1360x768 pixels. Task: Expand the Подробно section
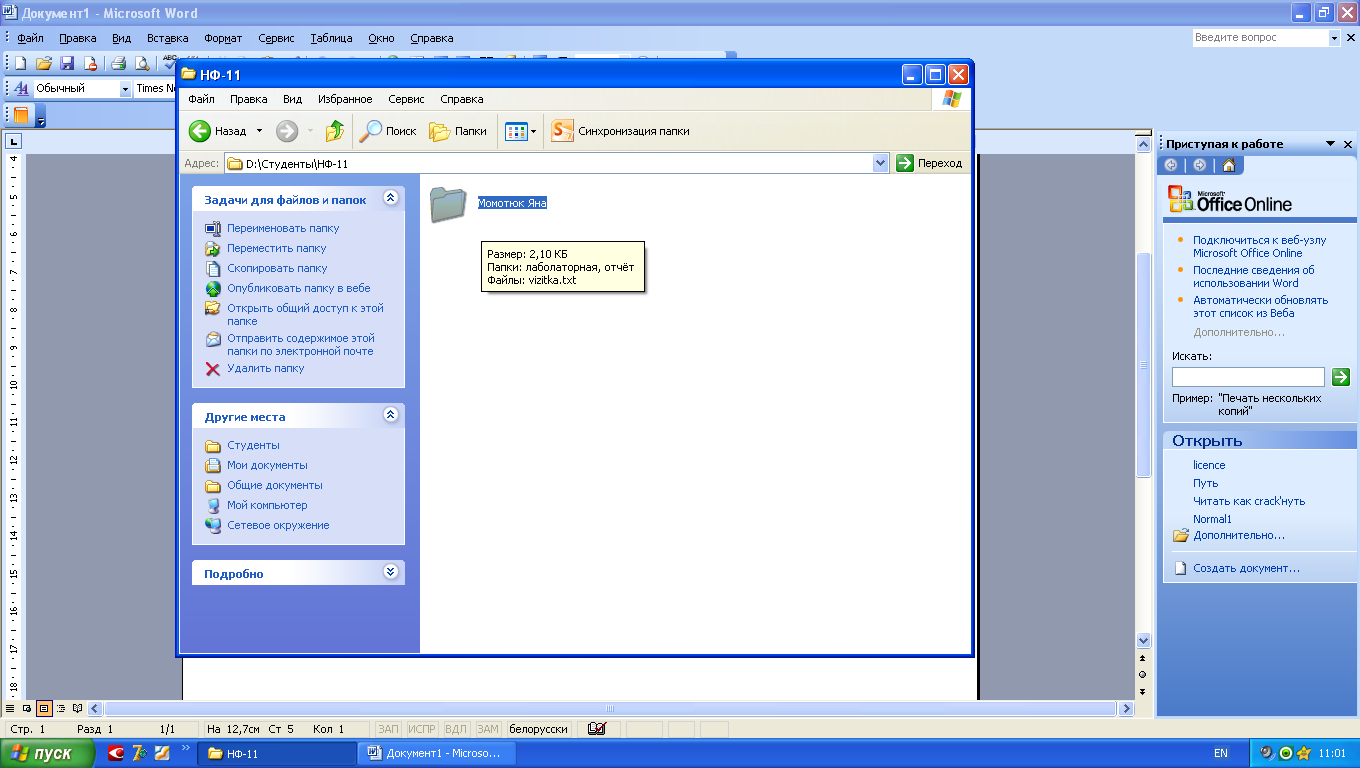point(391,572)
